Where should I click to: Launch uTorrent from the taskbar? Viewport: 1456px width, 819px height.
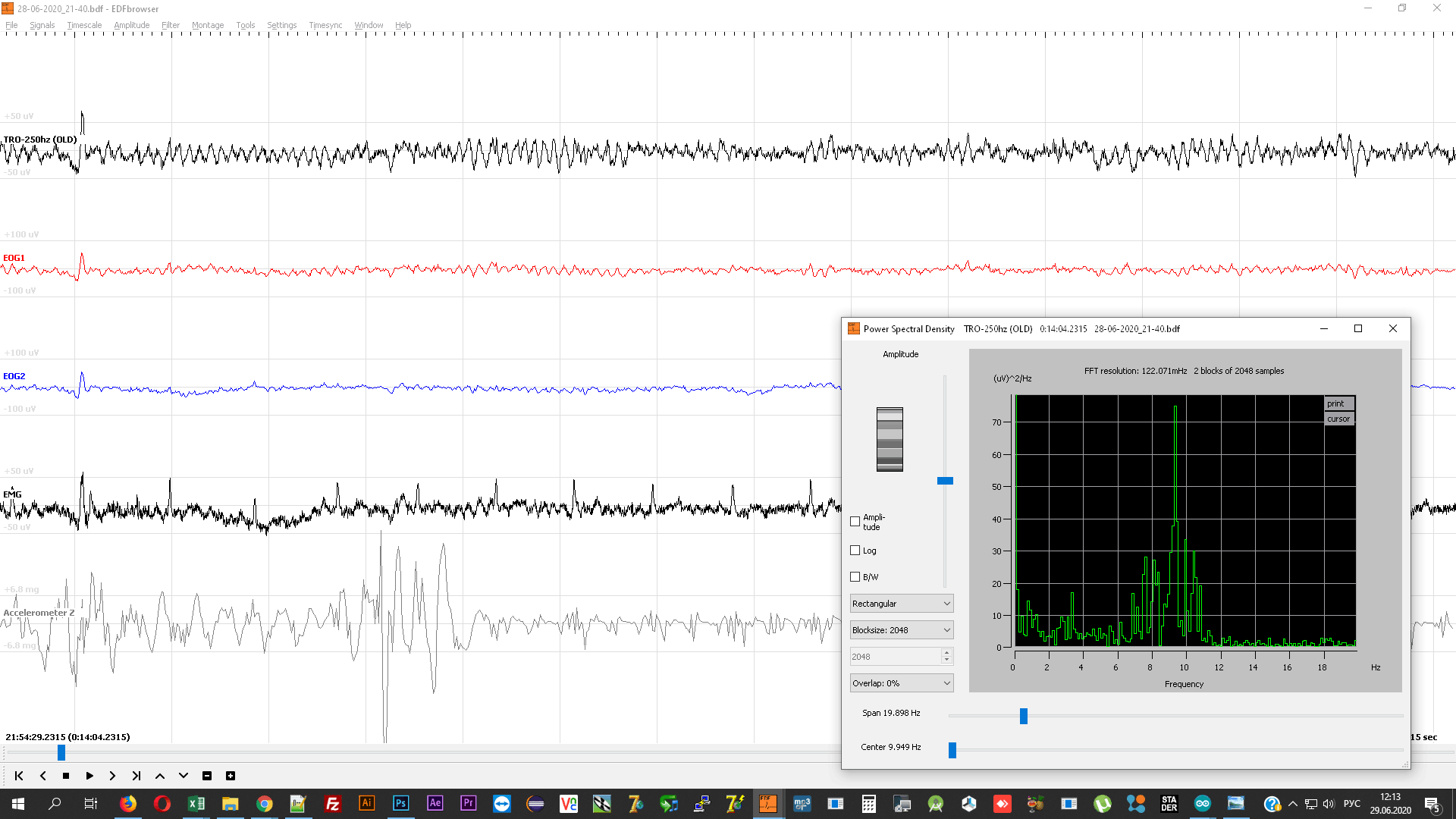point(1103,804)
